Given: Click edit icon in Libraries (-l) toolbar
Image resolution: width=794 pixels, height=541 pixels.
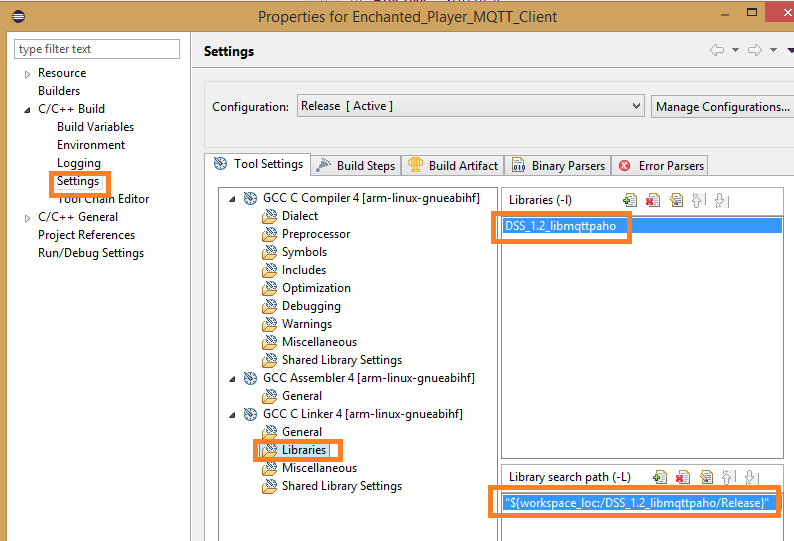Looking at the screenshot, I should click(676, 200).
